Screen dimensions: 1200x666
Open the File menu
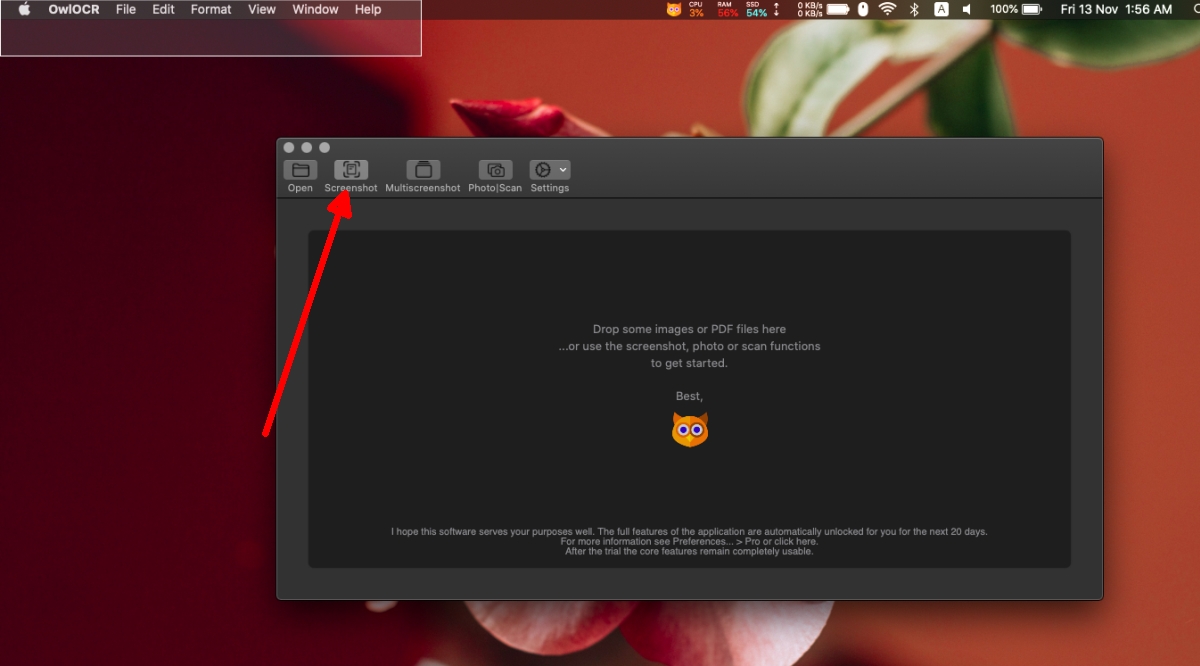(126, 9)
